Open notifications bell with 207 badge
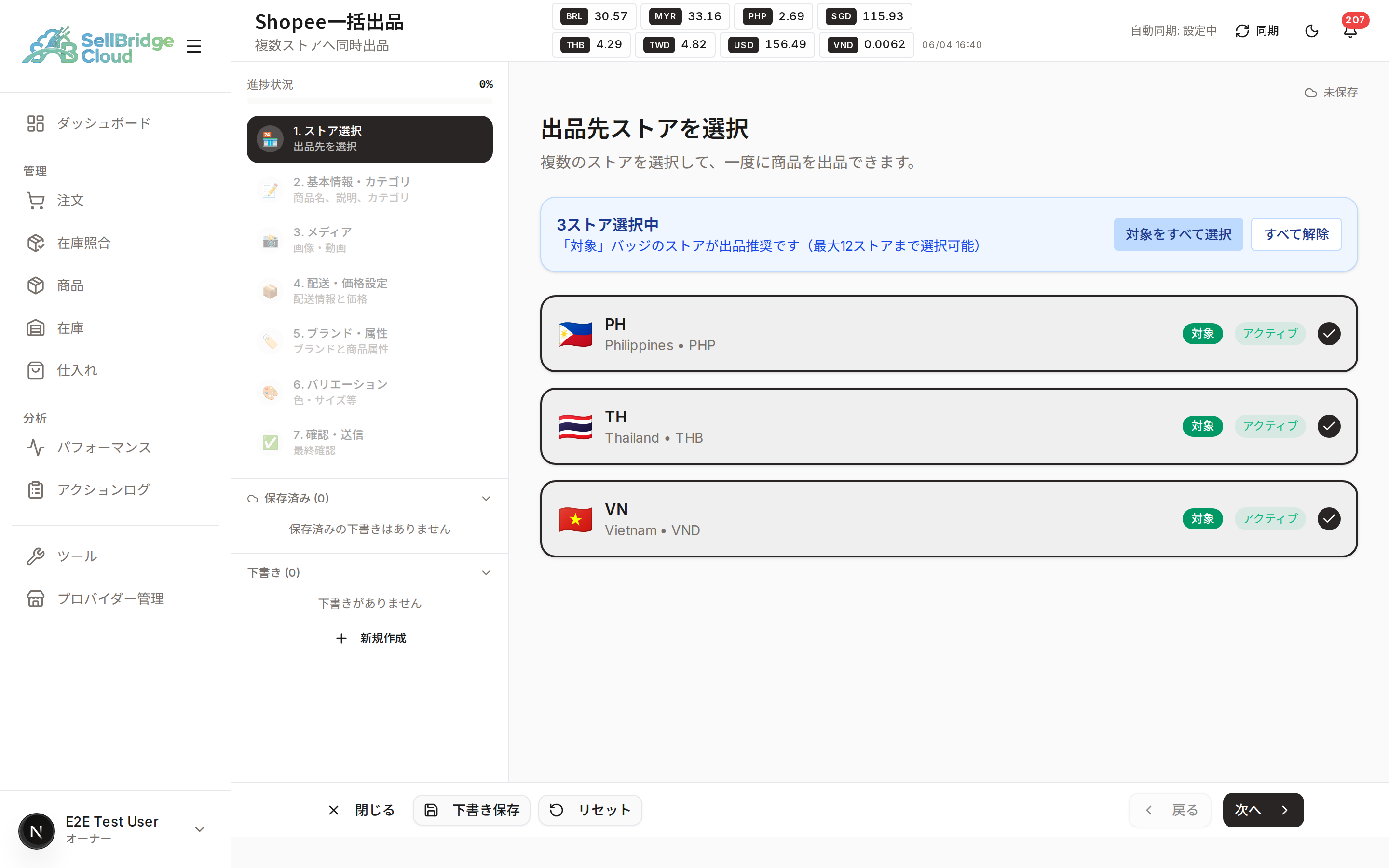This screenshot has width=1389, height=868. (x=1350, y=30)
